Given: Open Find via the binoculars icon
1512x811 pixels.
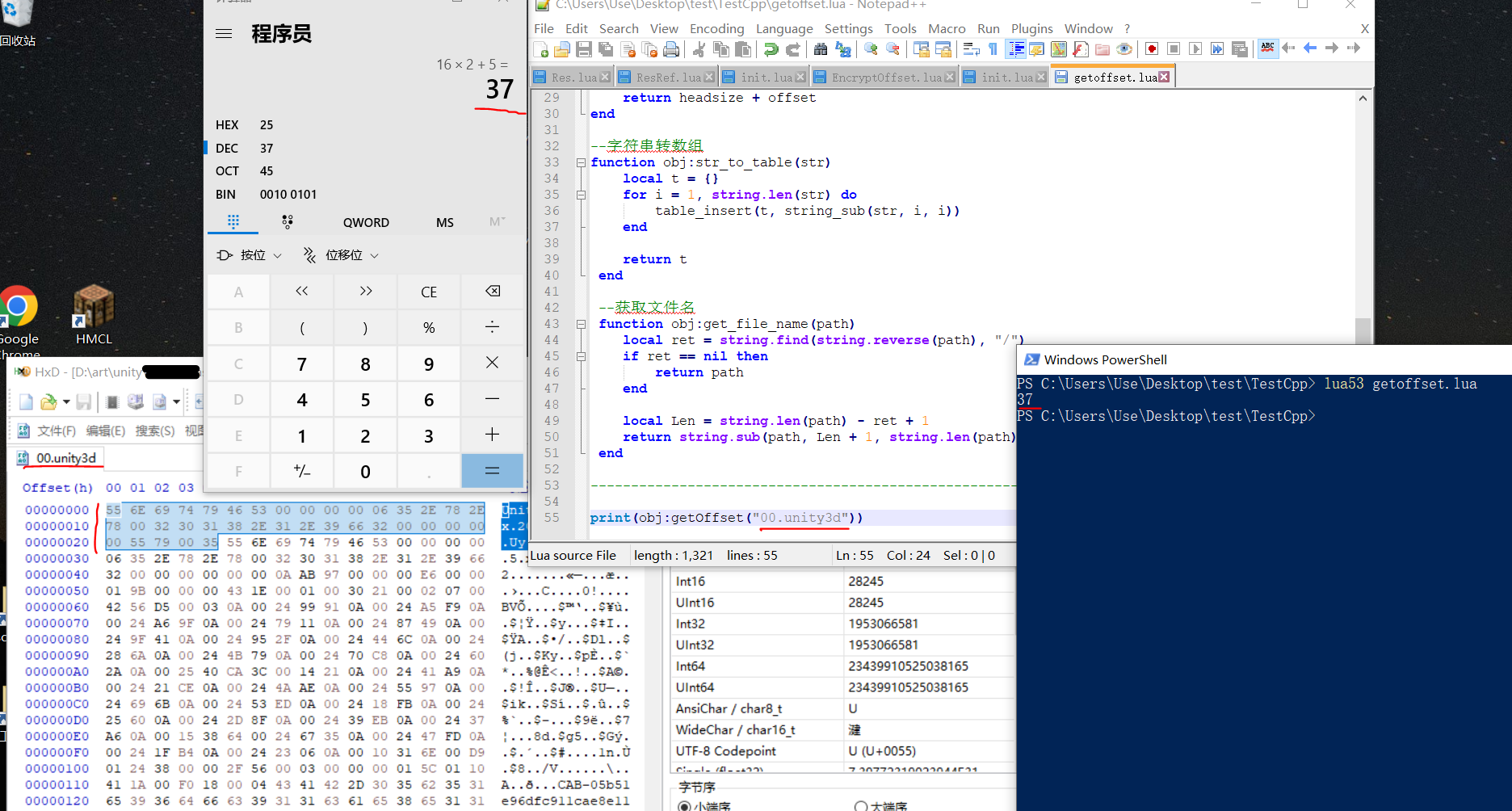Looking at the screenshot, I should pyautogui.click(x=821, y=49).
